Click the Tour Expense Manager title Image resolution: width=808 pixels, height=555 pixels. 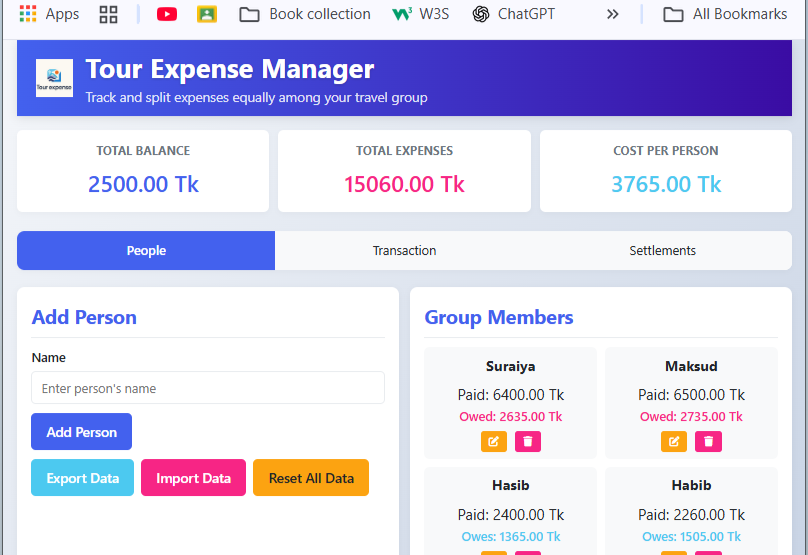coord(230,69)
